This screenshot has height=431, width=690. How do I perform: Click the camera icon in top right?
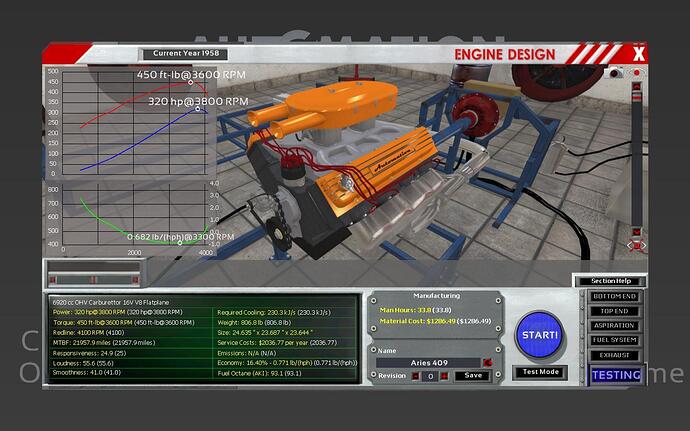pyautogui.click(x=616, y=73)
